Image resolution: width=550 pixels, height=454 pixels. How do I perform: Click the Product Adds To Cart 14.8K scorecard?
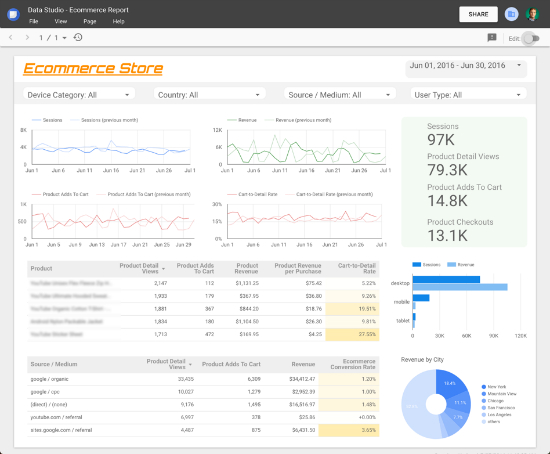(x=464, y=196)
